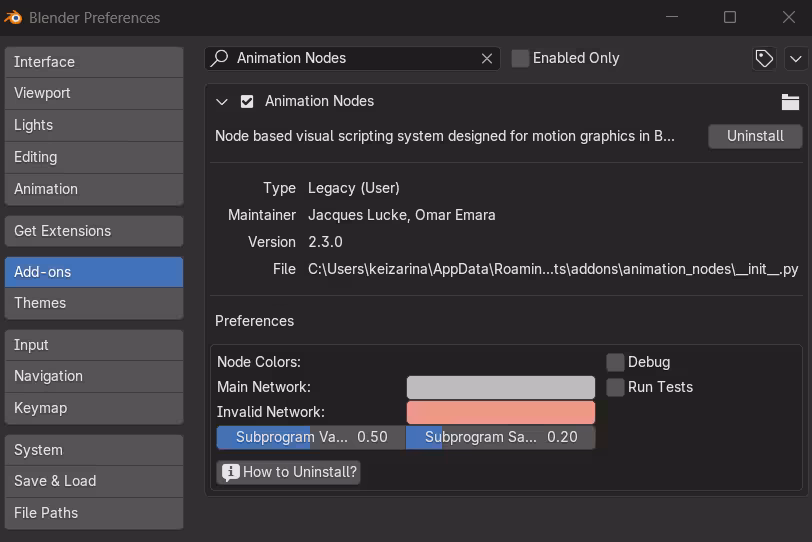This screenshot has height=542, width=812.
Task: Click the add-on file path text
Action: [x=553, y=269]
